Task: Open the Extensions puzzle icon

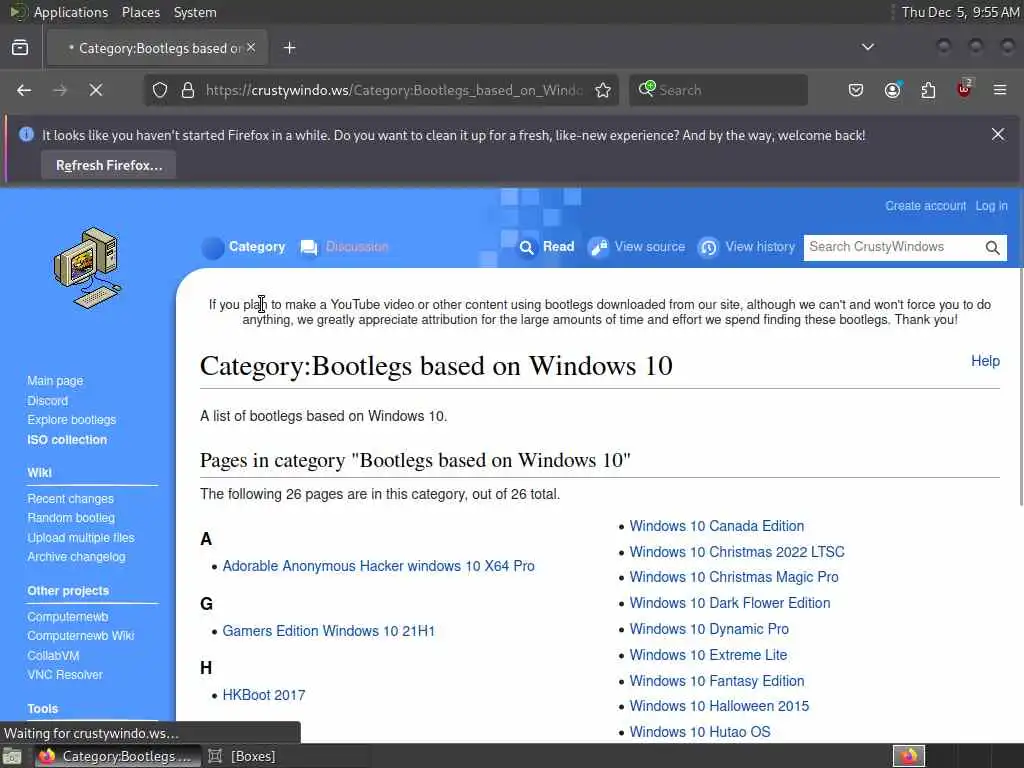Action: pyautogui.click(x=928, y=90)
